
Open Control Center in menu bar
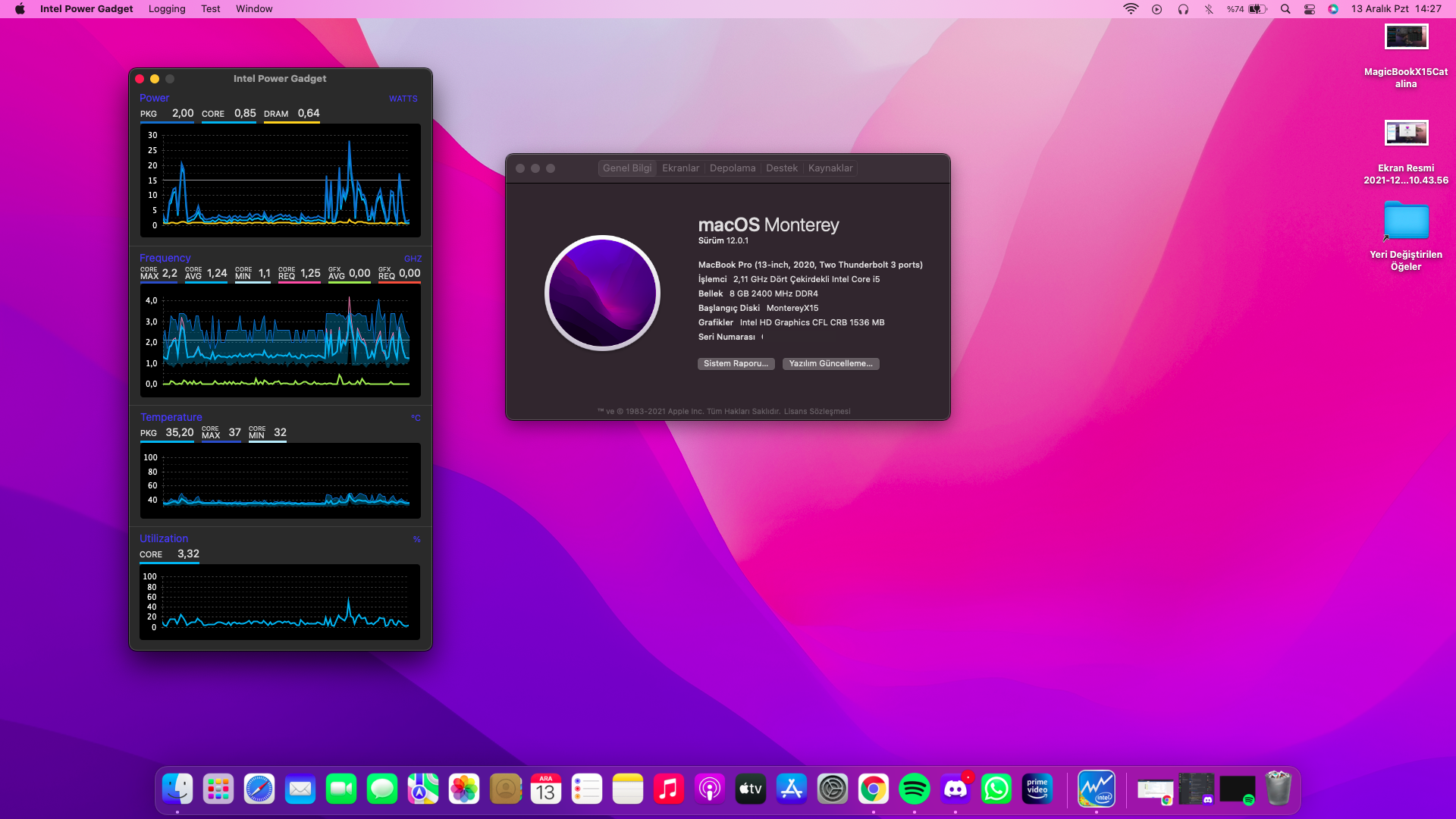pyautogui.click(x=1309, y=9)
